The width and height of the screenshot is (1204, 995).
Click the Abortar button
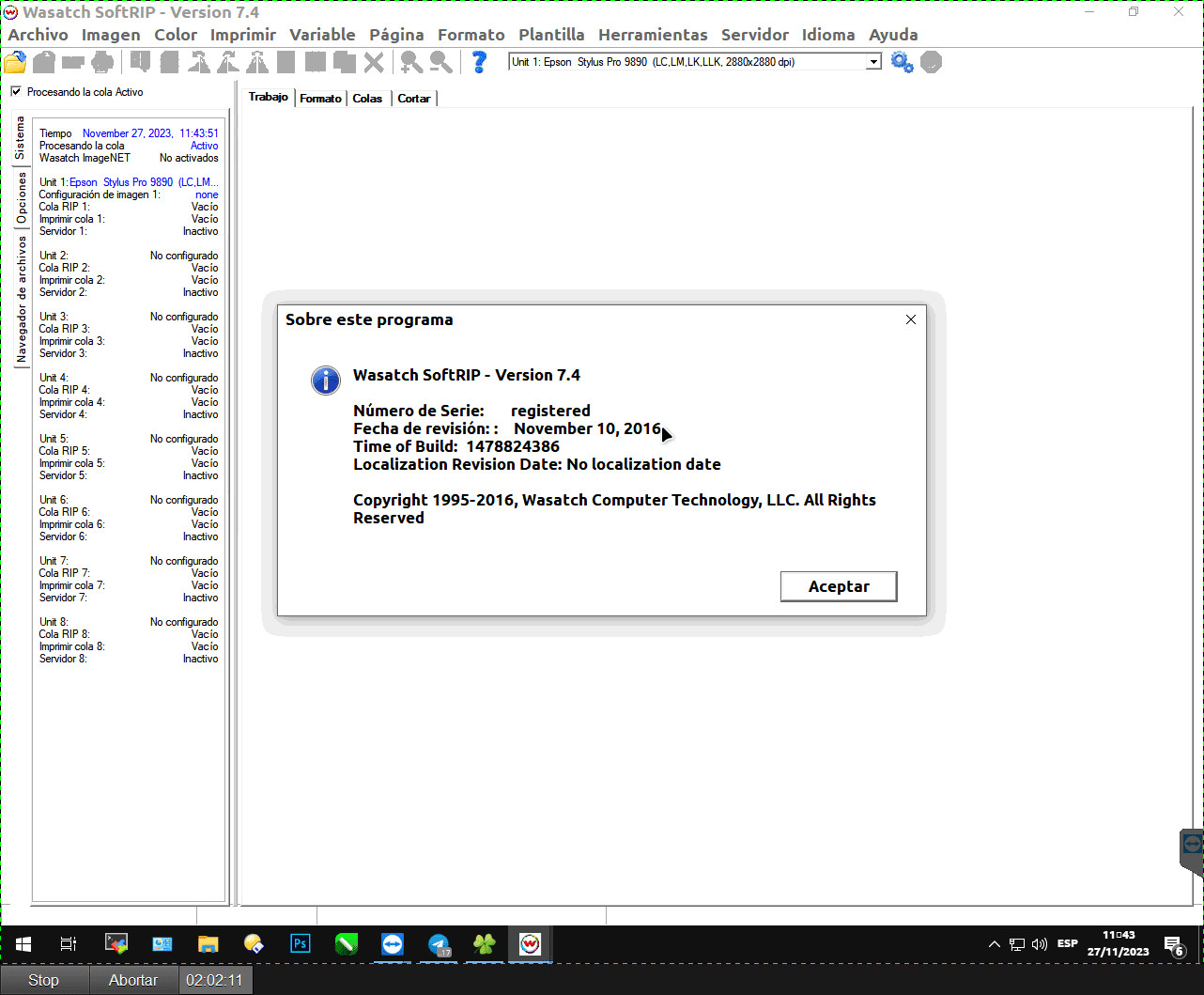133,980
